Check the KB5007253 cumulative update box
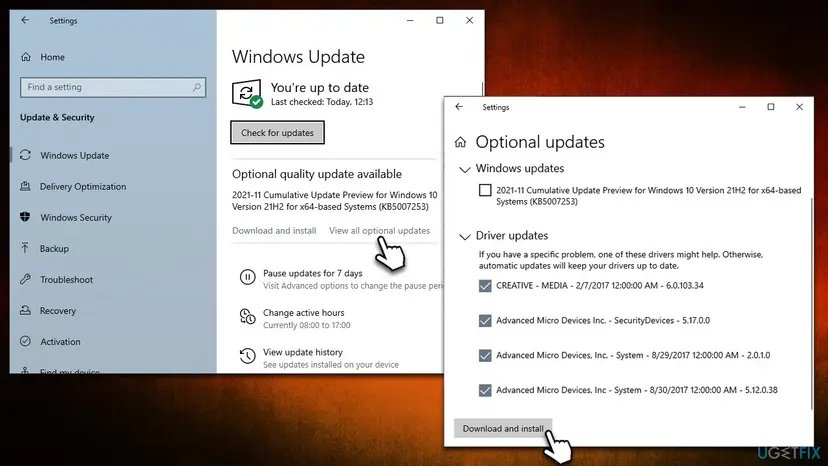 tap(485, 190)
